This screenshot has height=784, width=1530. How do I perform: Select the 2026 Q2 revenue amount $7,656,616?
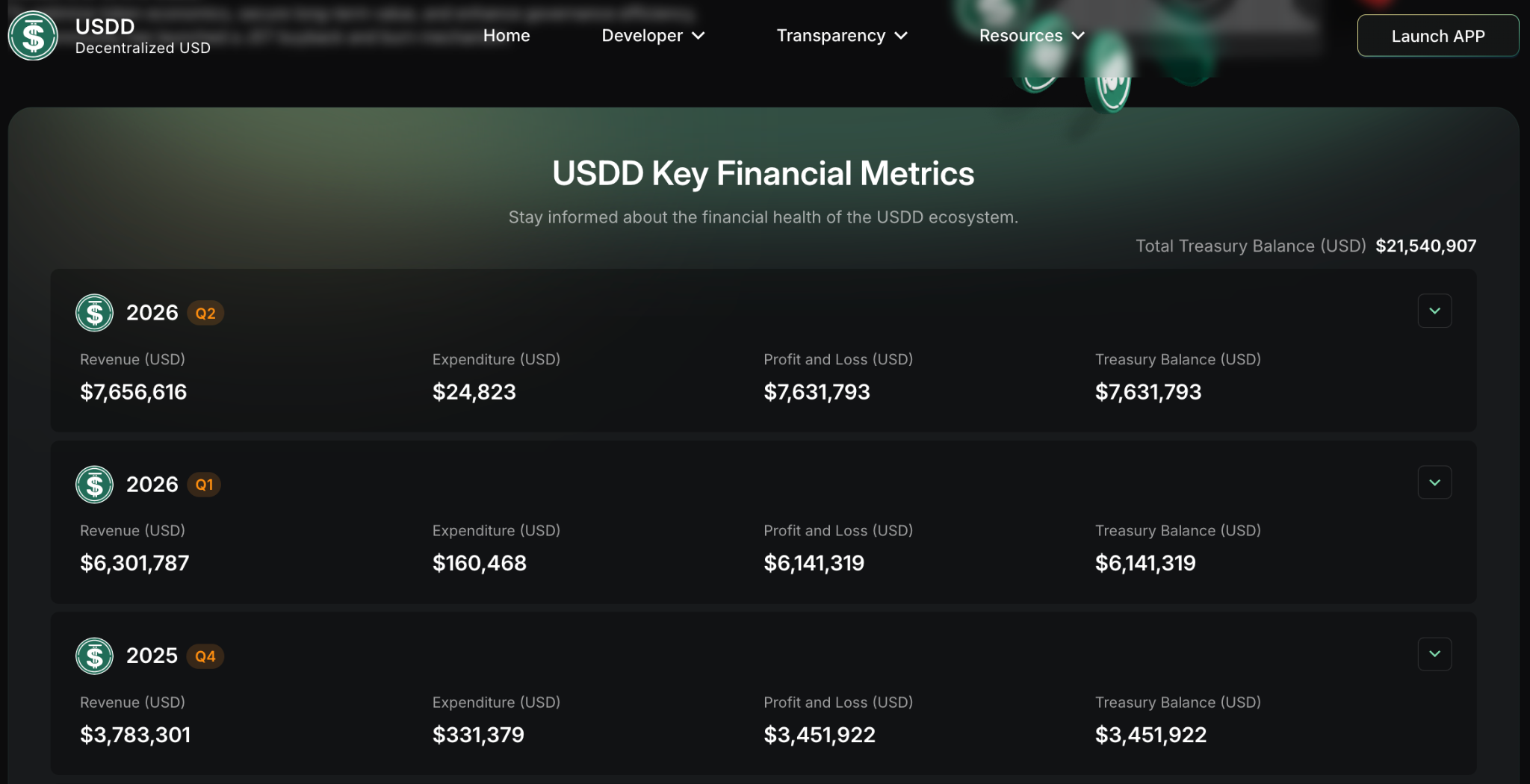[x=134, y=392]
